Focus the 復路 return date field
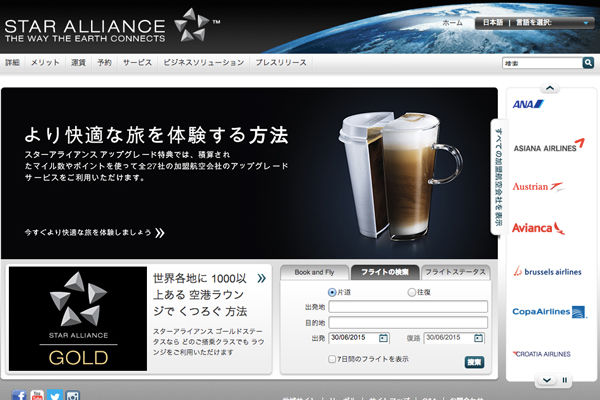 pyautogui.click(x=454, y=338)
